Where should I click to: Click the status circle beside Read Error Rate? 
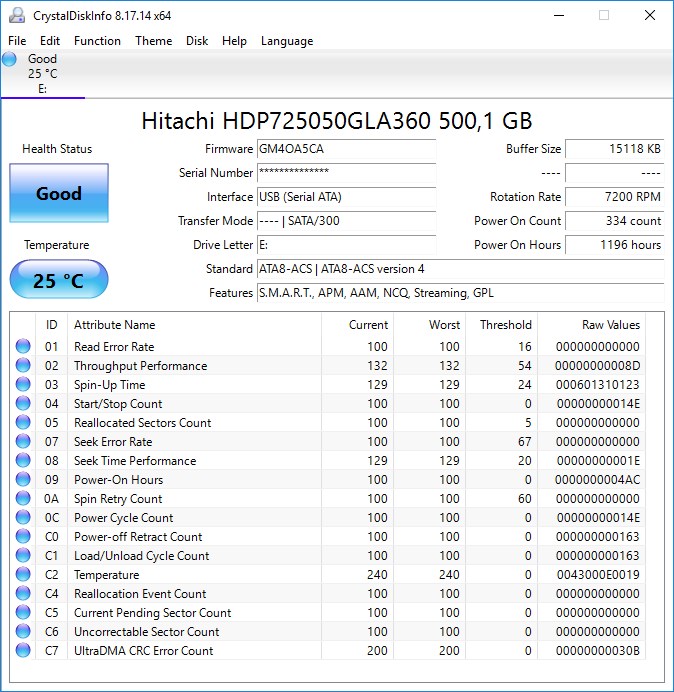(23, 346)
